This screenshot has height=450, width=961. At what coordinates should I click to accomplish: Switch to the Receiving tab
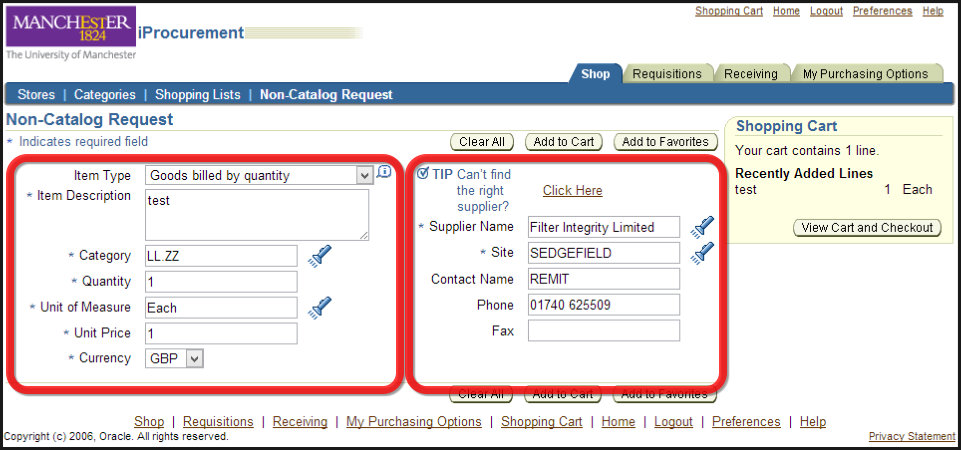(x=751, y=74)
